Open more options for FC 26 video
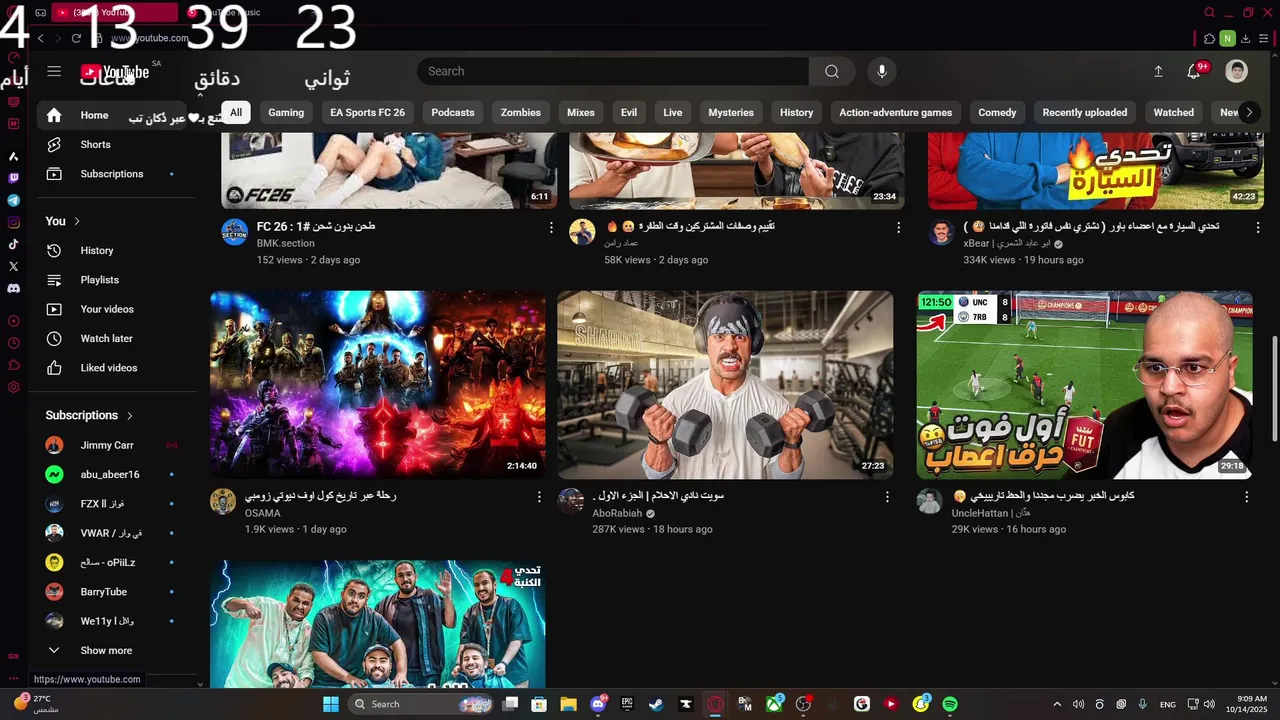Screen dimensions: 1280x720 tap(551, 228)
